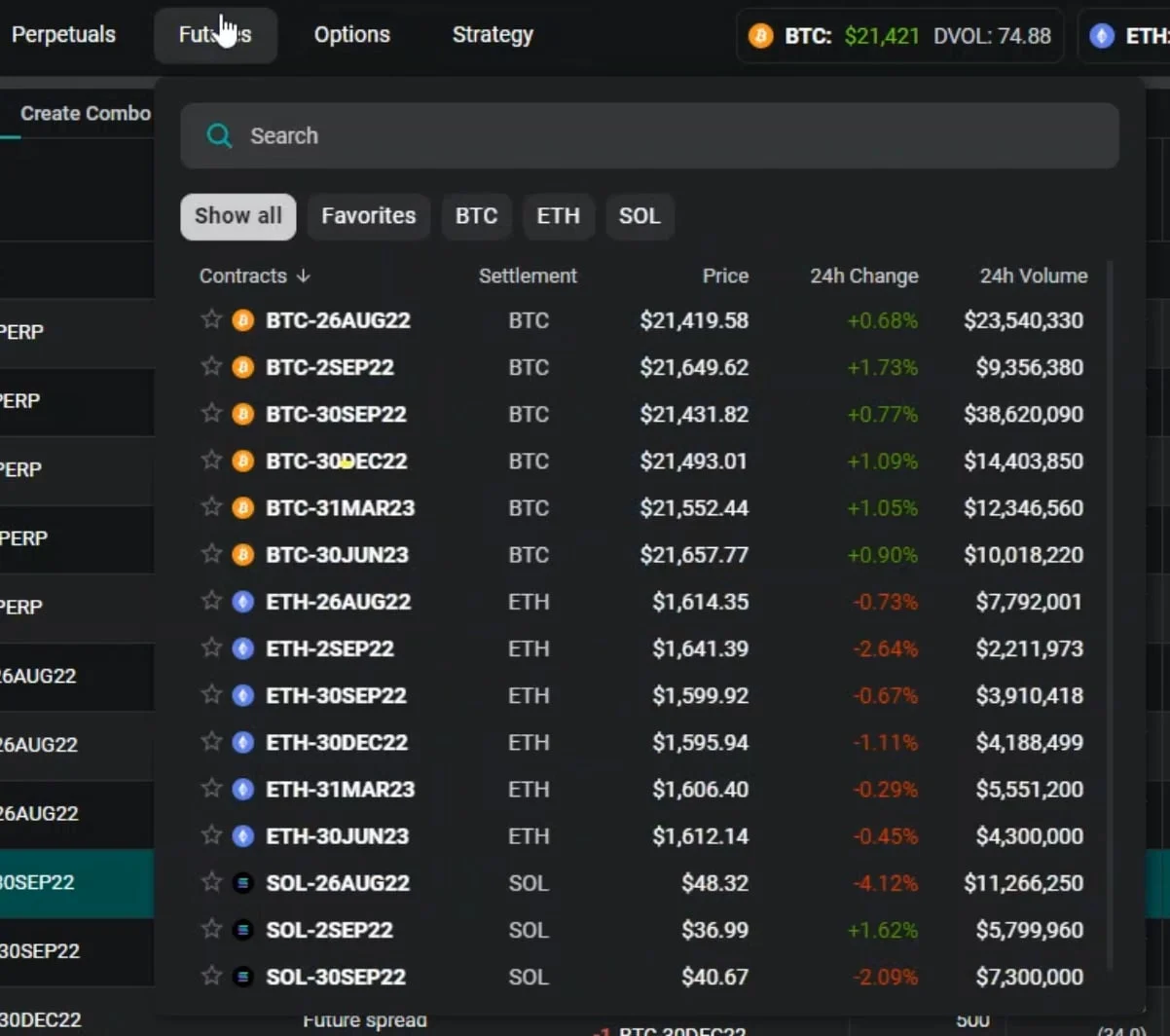
Task: Switch to the Create Combo tab
Action: pyautogui.click(x=86, y=113)
